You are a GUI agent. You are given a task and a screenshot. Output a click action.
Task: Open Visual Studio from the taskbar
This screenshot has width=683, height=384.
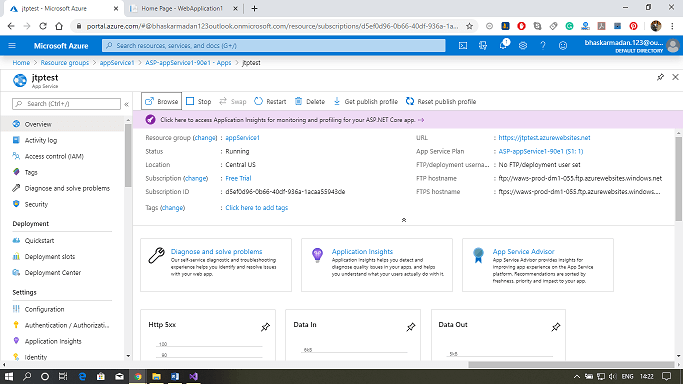coord(193,376)
